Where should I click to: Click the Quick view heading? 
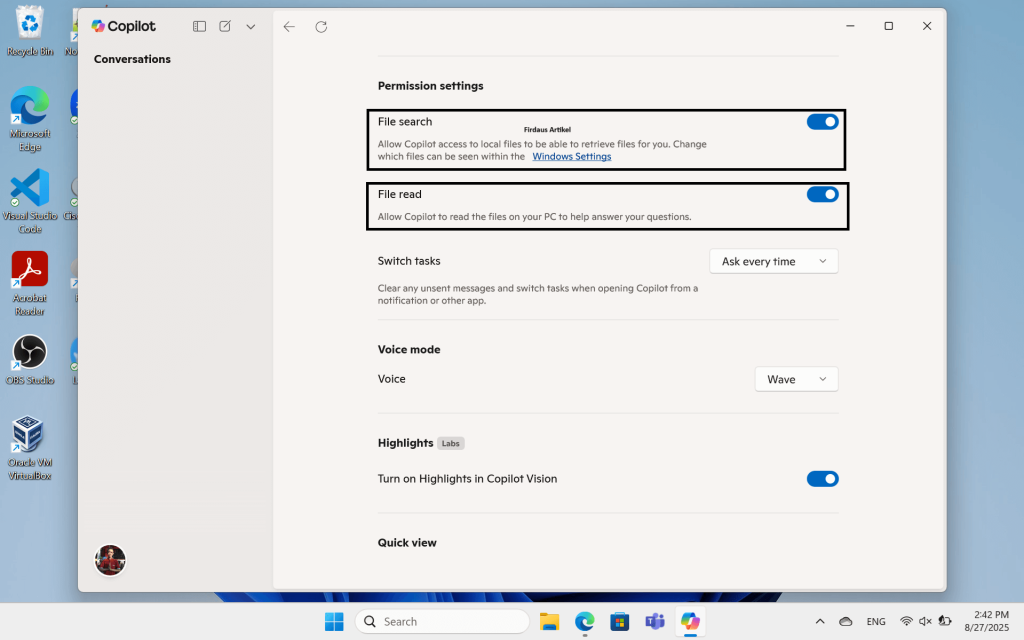tap(407, 543)
